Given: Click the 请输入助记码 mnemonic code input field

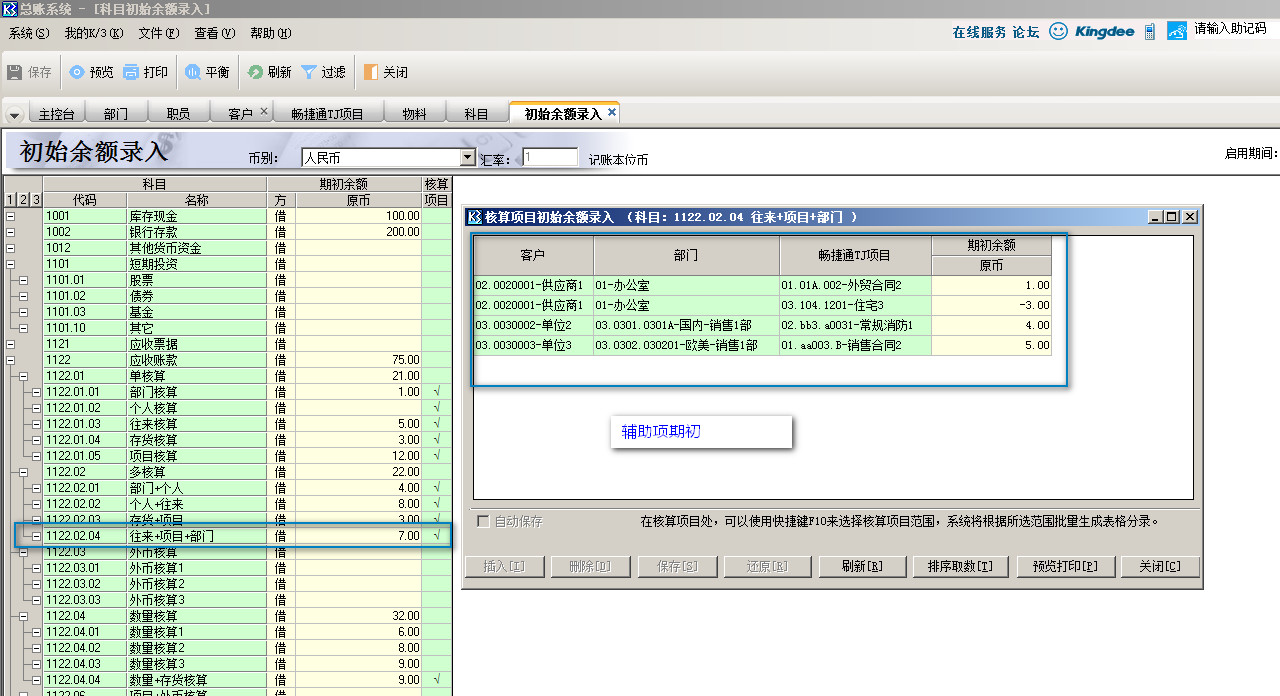Looking at the screenshot, I should point(1229,29).
